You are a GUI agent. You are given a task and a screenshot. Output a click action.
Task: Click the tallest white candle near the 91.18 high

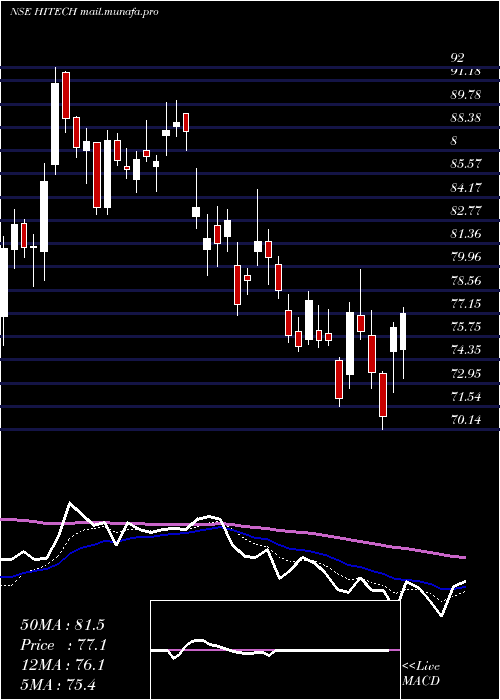(x=55, y=124)
